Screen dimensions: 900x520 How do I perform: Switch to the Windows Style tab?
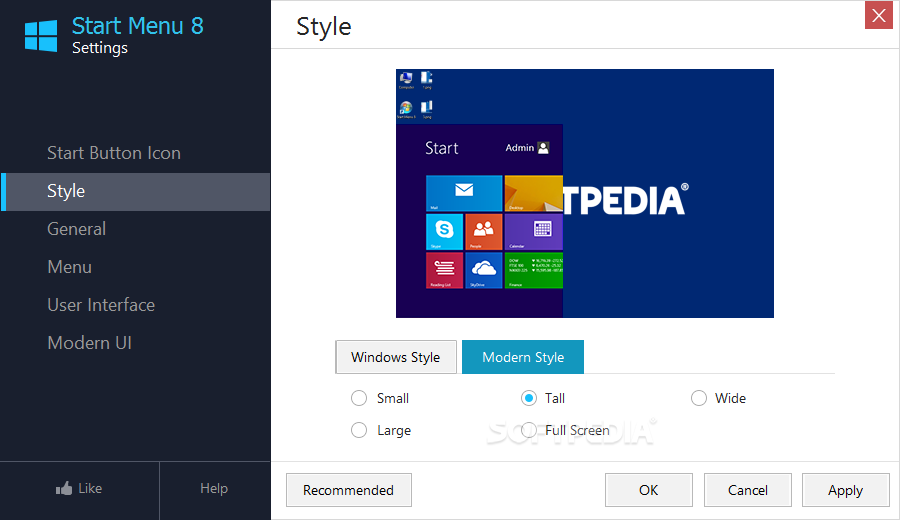(x=396, y=357)
